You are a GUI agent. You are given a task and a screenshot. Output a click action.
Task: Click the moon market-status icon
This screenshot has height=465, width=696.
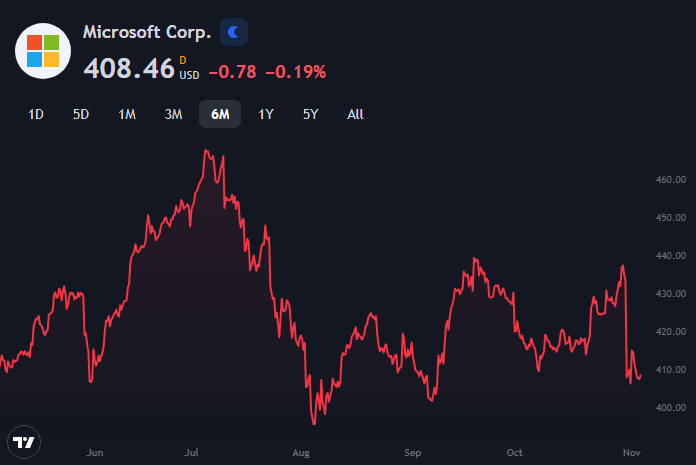(234, 32)
